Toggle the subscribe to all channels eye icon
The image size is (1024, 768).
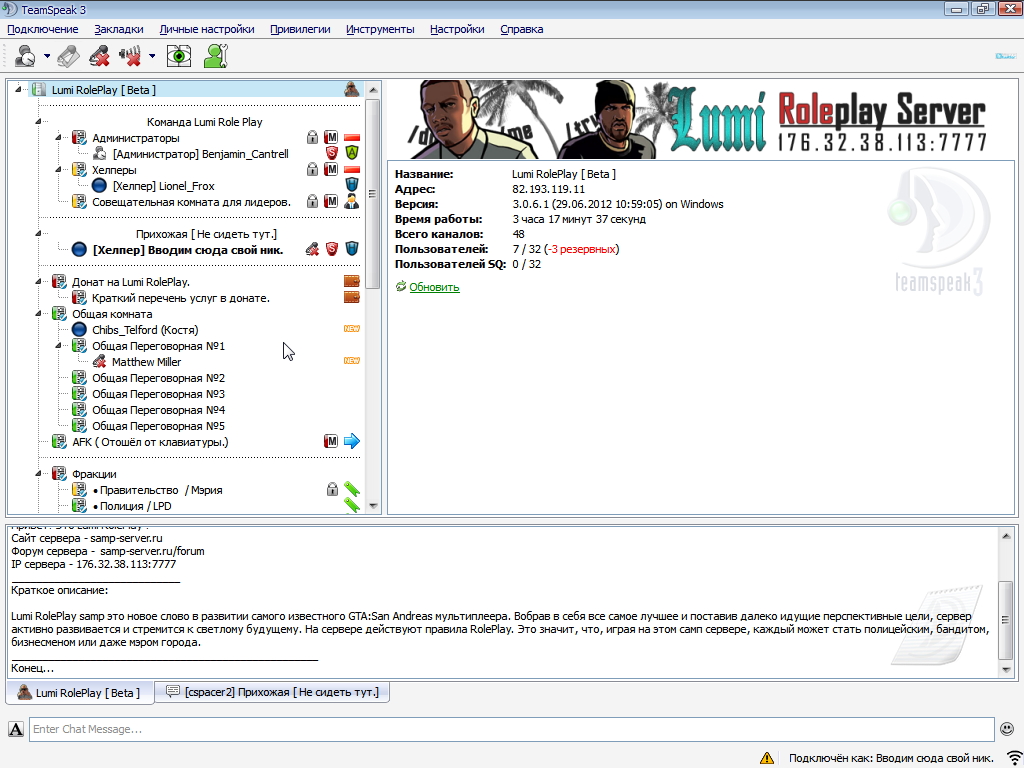[178, 56]
